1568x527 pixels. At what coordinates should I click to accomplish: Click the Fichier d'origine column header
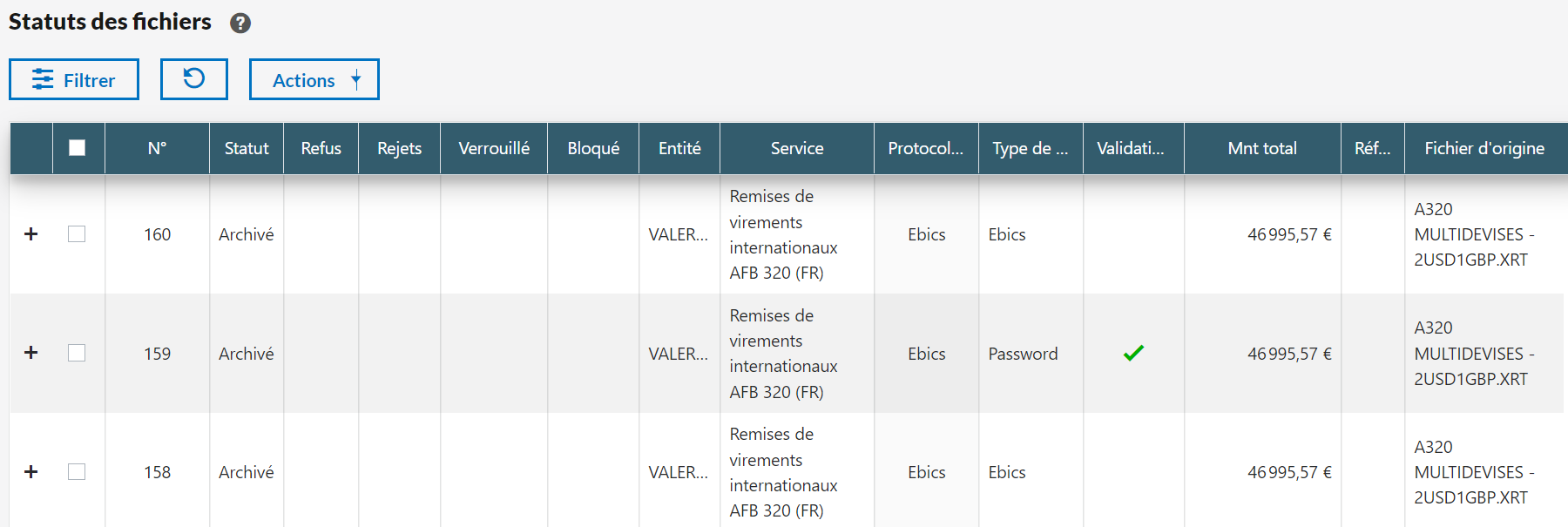[1484, 148]
